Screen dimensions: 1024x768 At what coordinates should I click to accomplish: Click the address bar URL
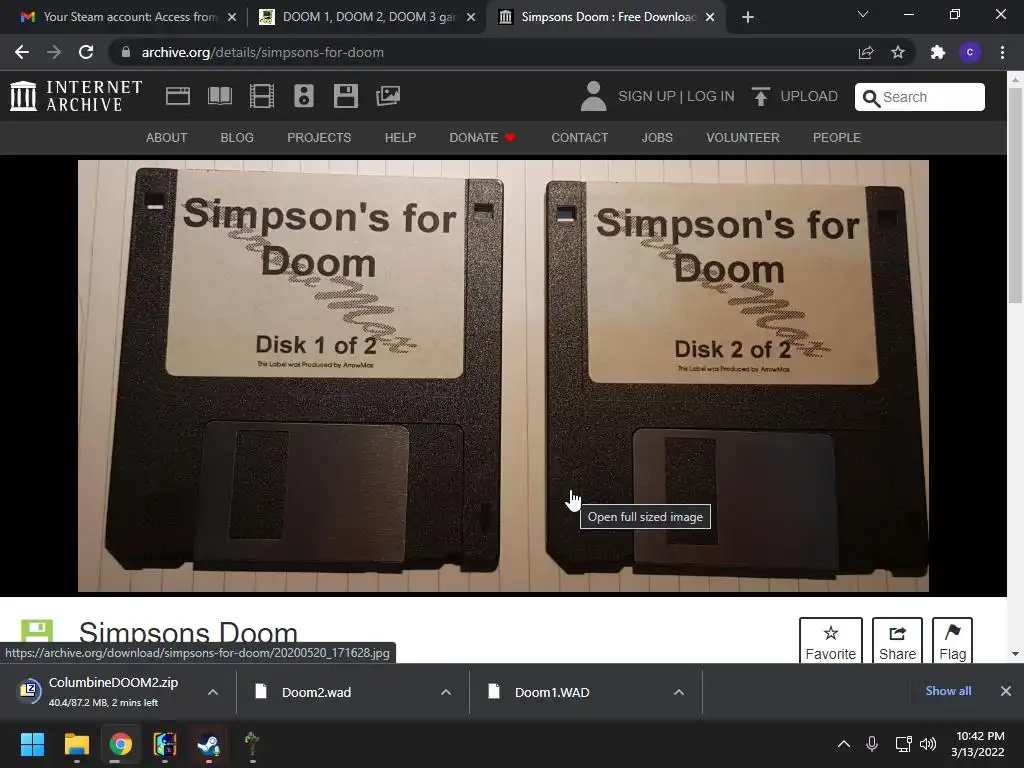pos(263,52)
